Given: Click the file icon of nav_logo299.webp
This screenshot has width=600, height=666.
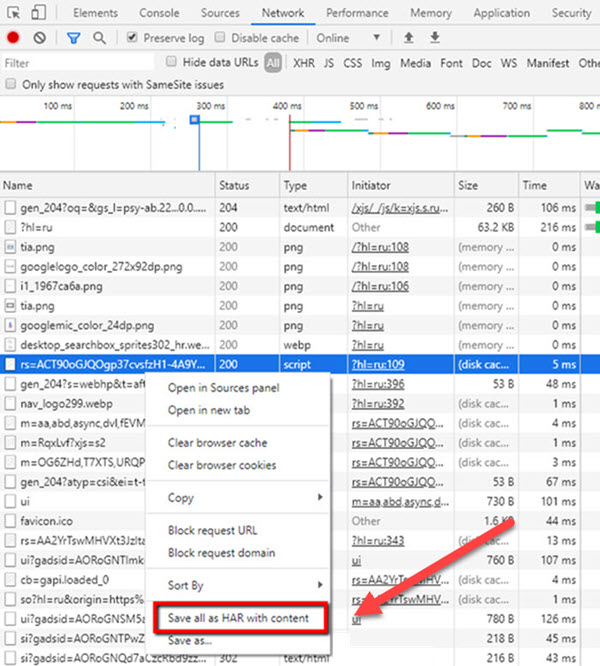Looking at the screenshot, I should [x=10, y=404].
